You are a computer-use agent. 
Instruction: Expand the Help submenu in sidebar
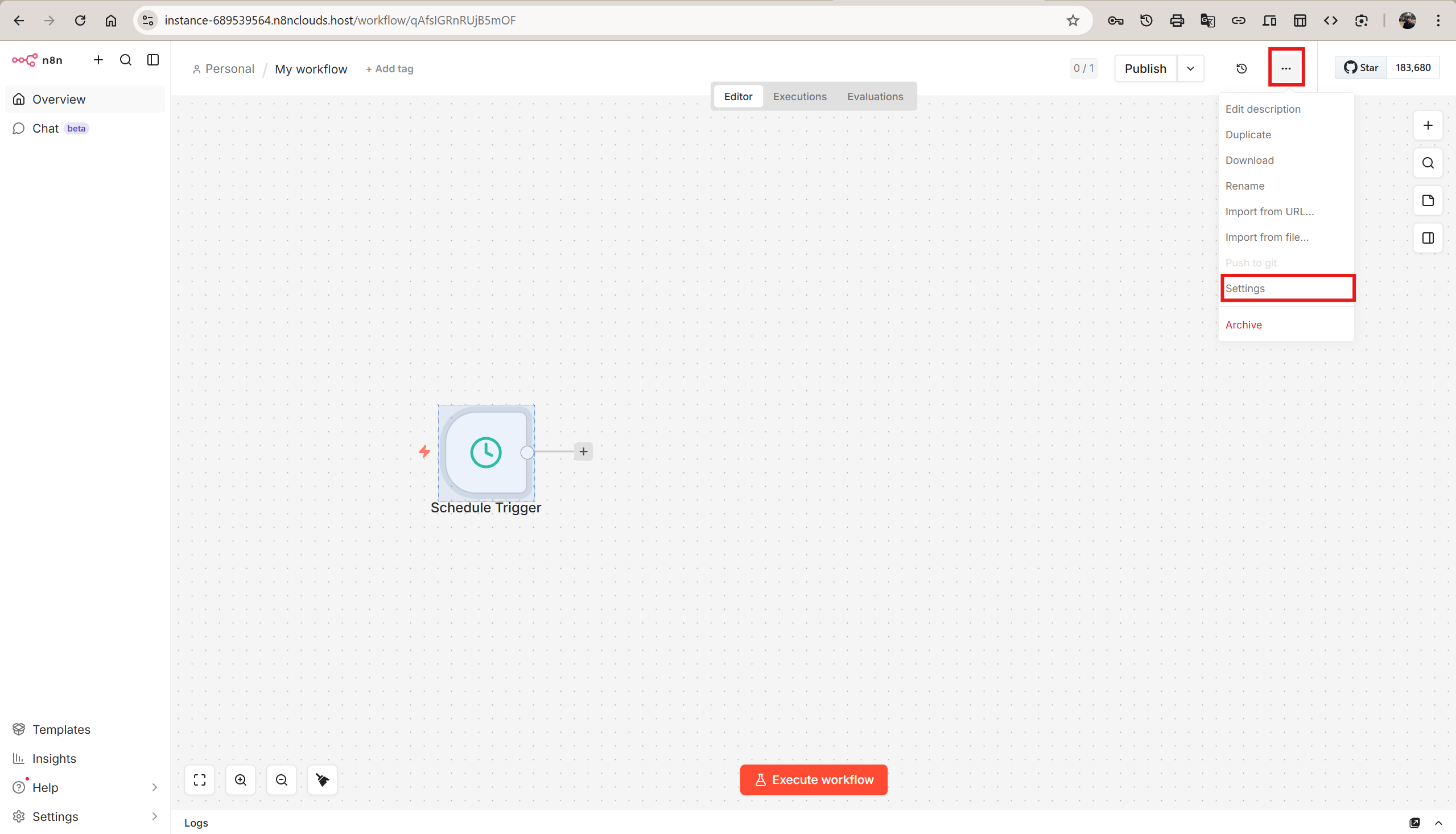pos(154,787)
